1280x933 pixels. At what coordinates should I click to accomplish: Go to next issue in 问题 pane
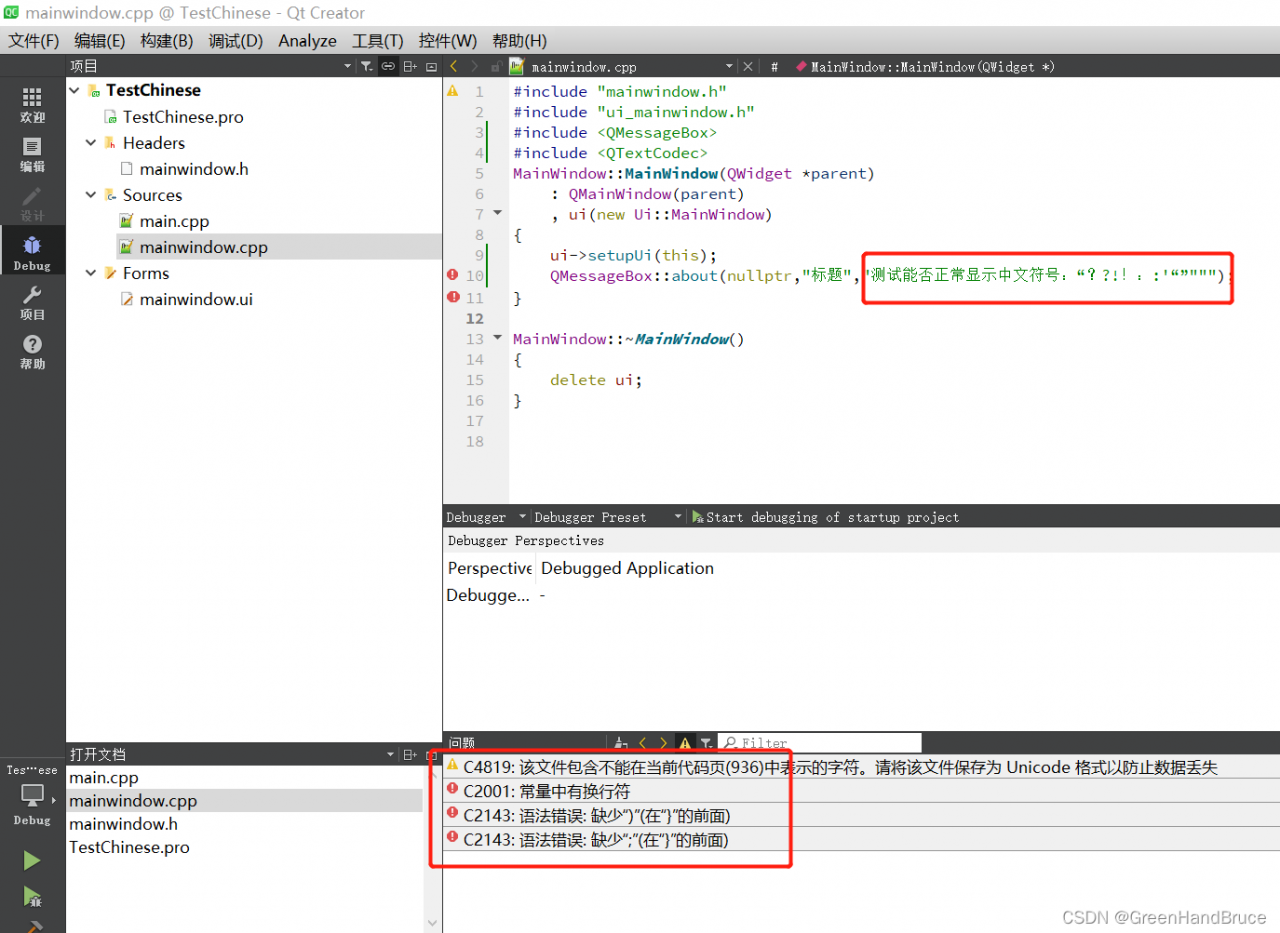662,743
